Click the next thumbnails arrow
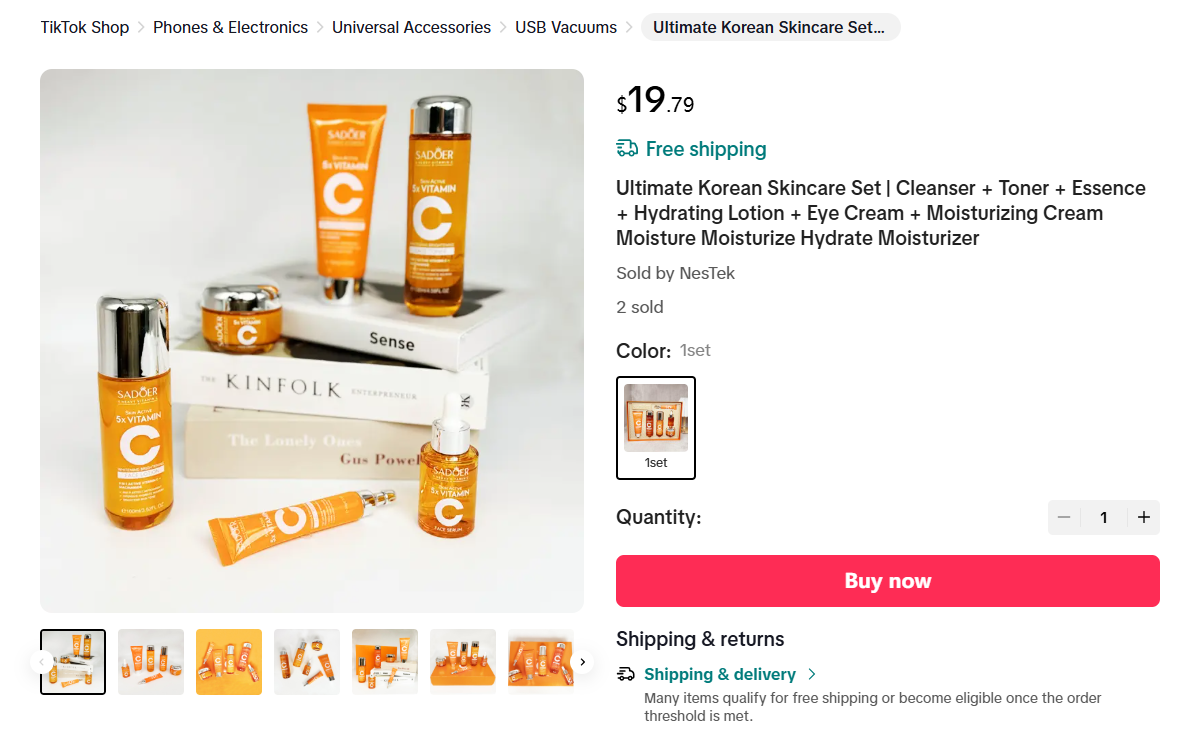The width and height of the screenshot is (1179, 733). coord(582,662)
